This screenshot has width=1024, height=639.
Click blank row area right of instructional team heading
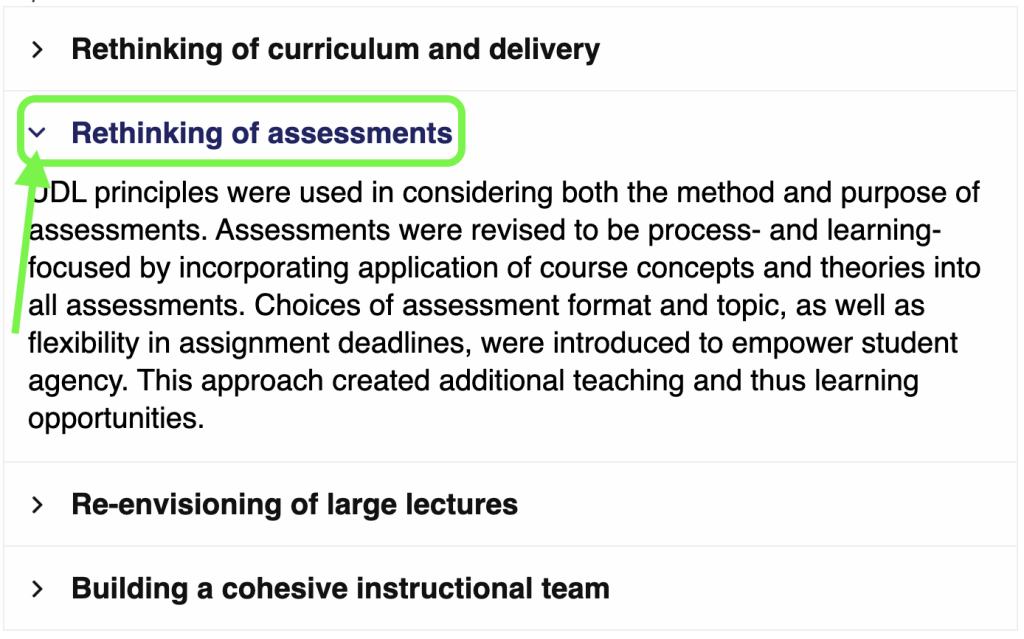pos(812,589)
